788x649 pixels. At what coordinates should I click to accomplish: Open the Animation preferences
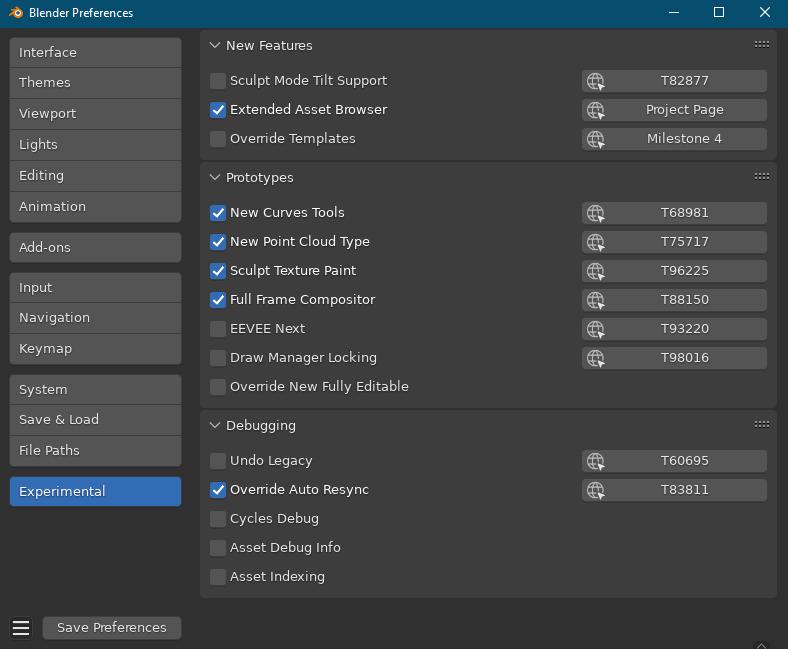pos(95,207)
